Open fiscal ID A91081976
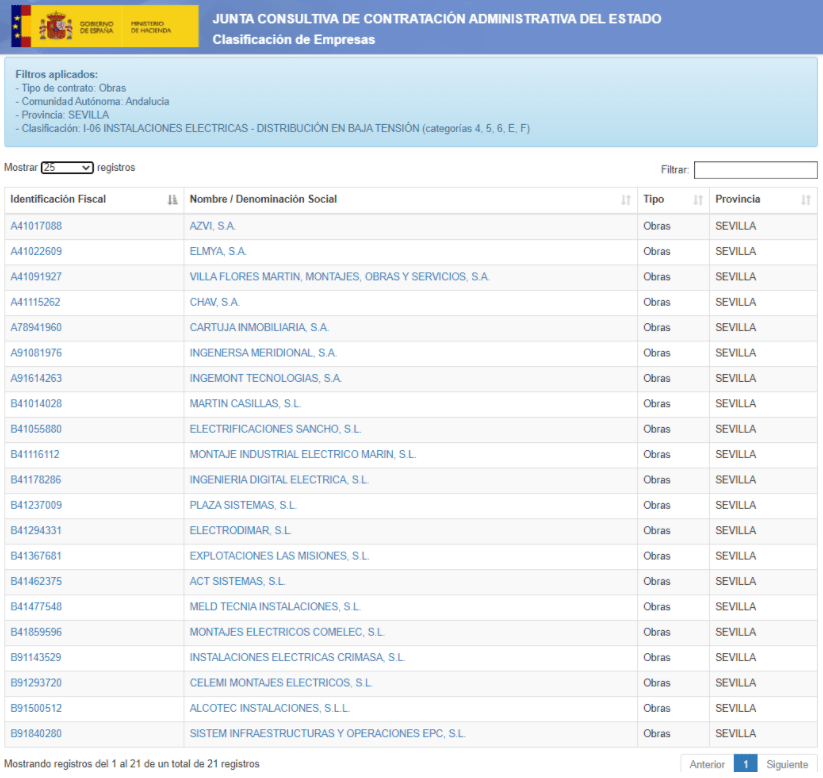This screenshot has height=778, width=823. tap(36, 353)
